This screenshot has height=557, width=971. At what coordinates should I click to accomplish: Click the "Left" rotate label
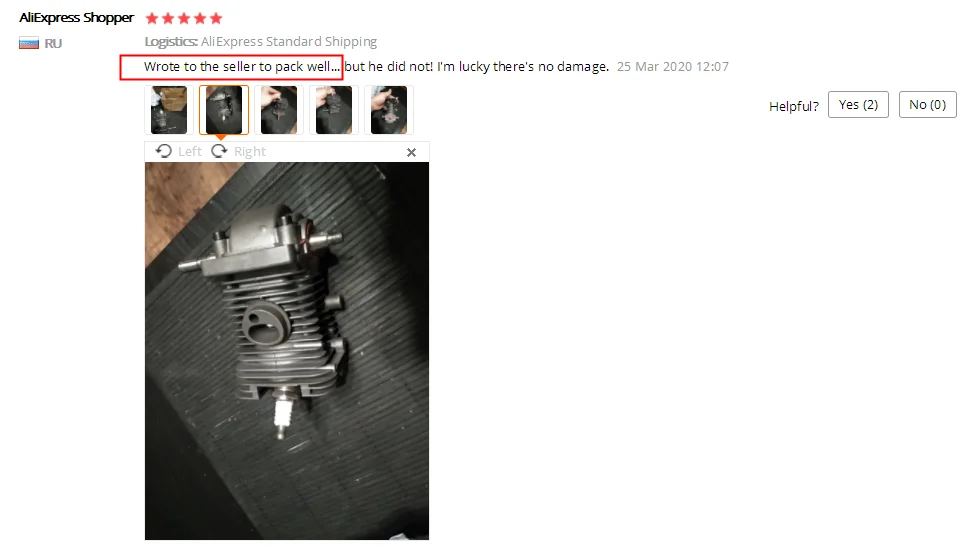click(189, 152)
